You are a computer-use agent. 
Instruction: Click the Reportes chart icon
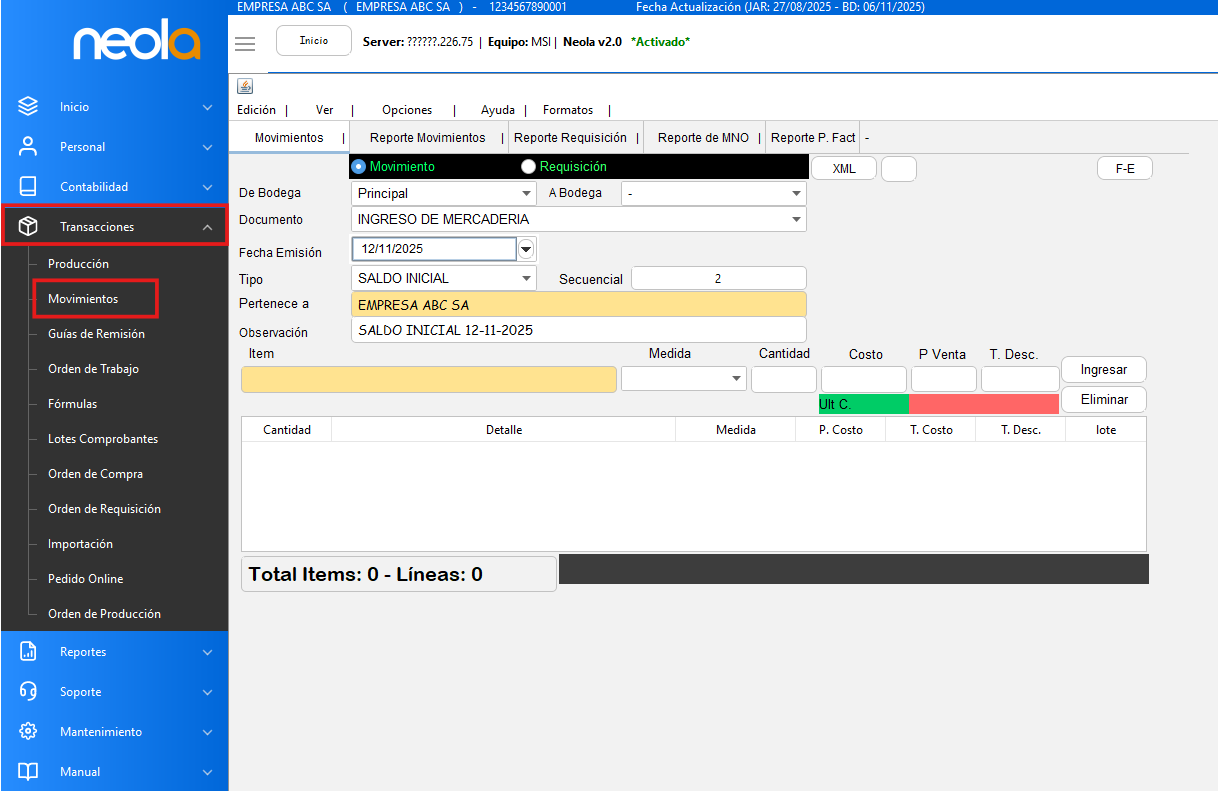point(28,652)
